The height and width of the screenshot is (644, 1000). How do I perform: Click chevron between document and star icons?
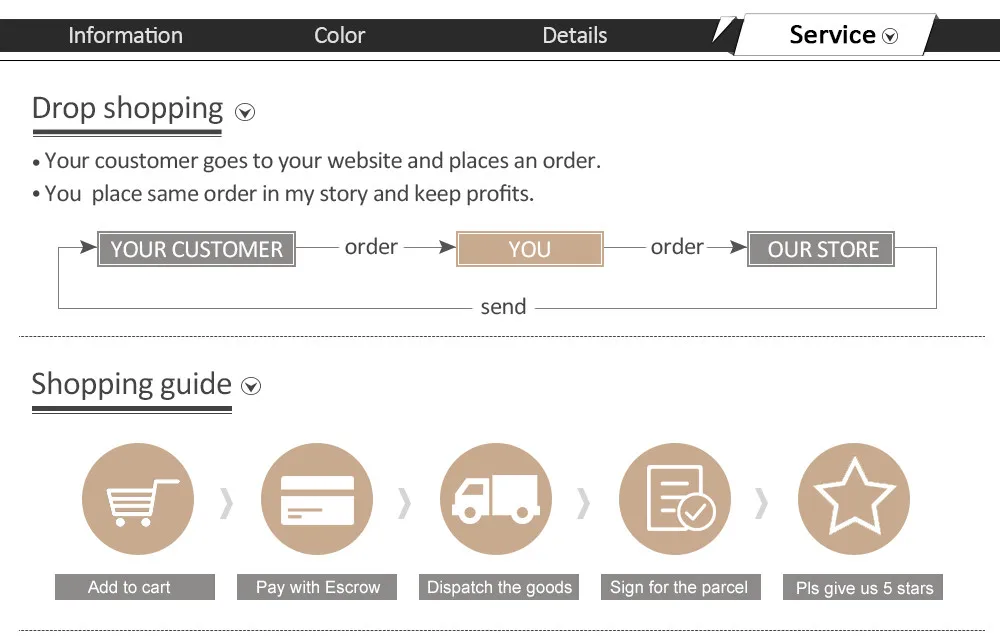[761, 504]
